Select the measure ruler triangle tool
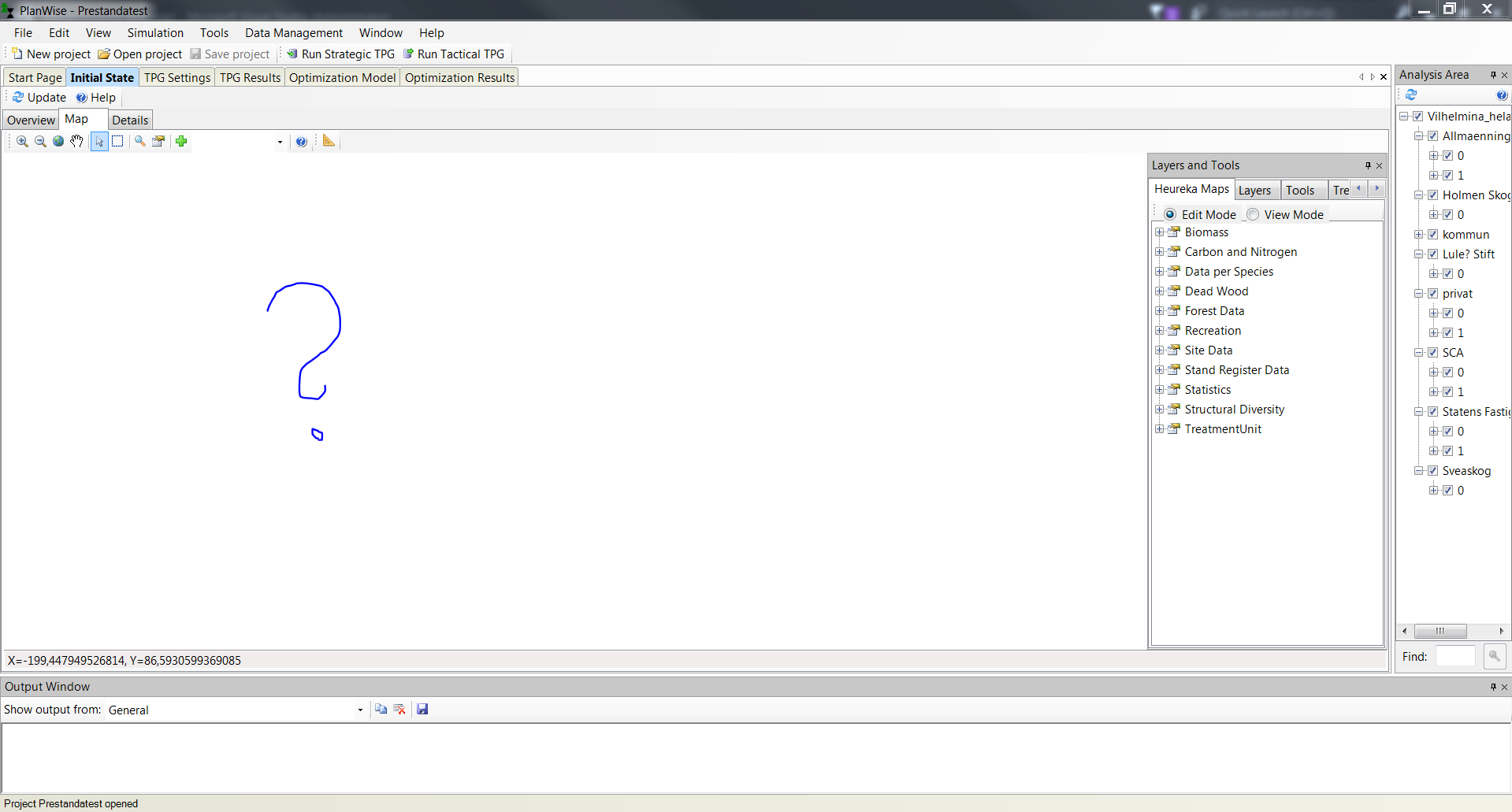Viewport: 1512px width, 812px height. [x=329, y=141]
